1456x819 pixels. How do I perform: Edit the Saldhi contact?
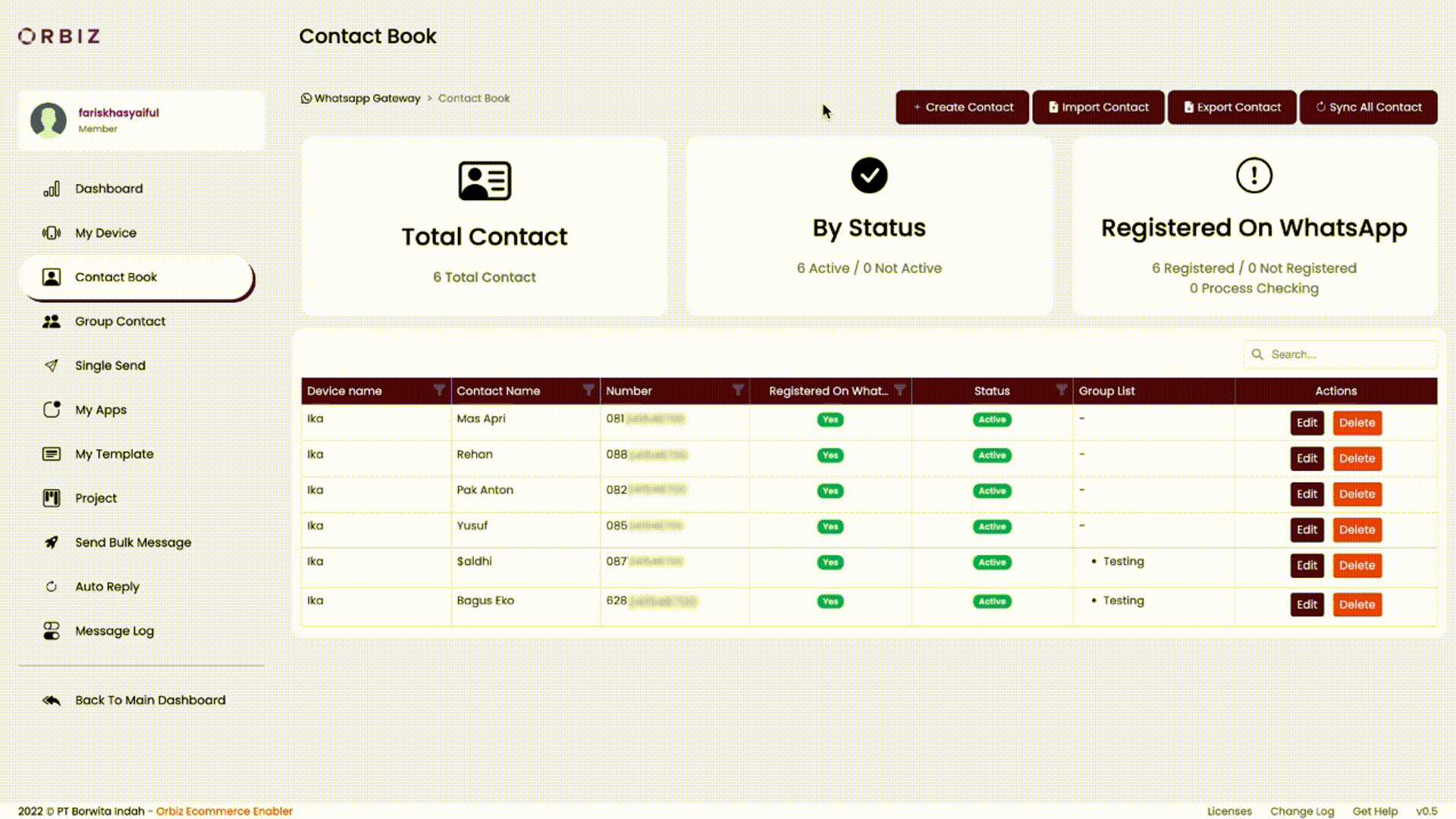1307,565
